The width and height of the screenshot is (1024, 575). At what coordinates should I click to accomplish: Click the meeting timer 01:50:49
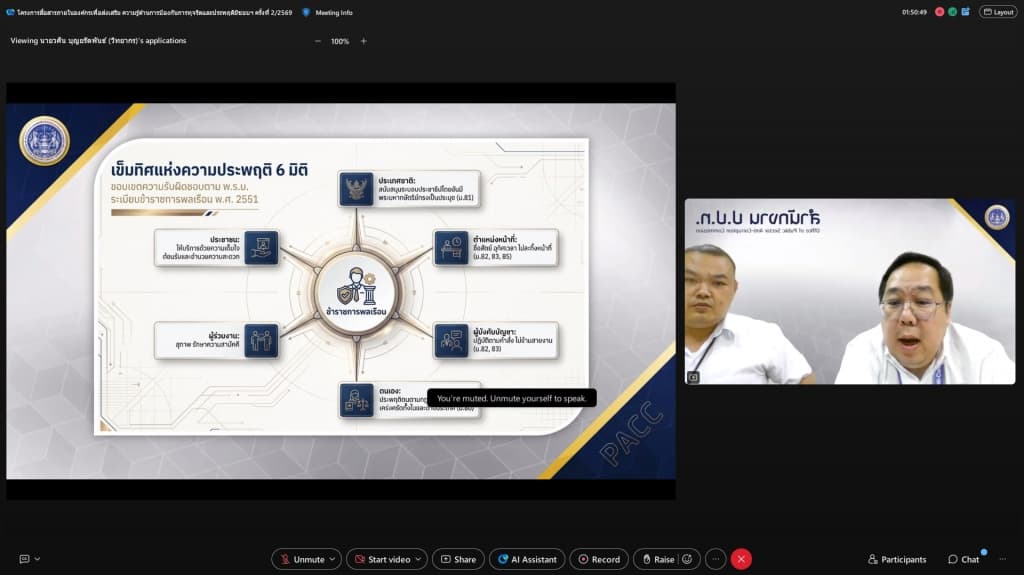[x=914, y=12]
